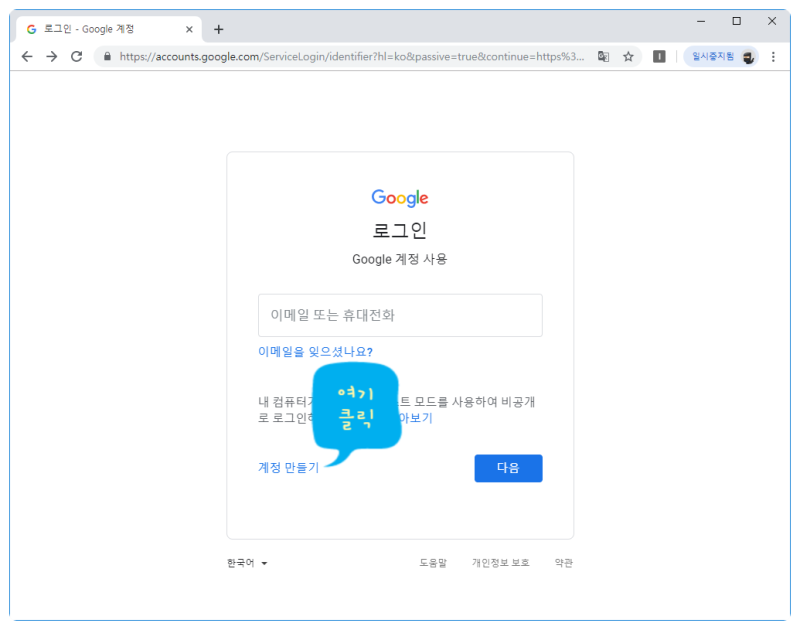Click the address bar URL

tap(352, 57)
